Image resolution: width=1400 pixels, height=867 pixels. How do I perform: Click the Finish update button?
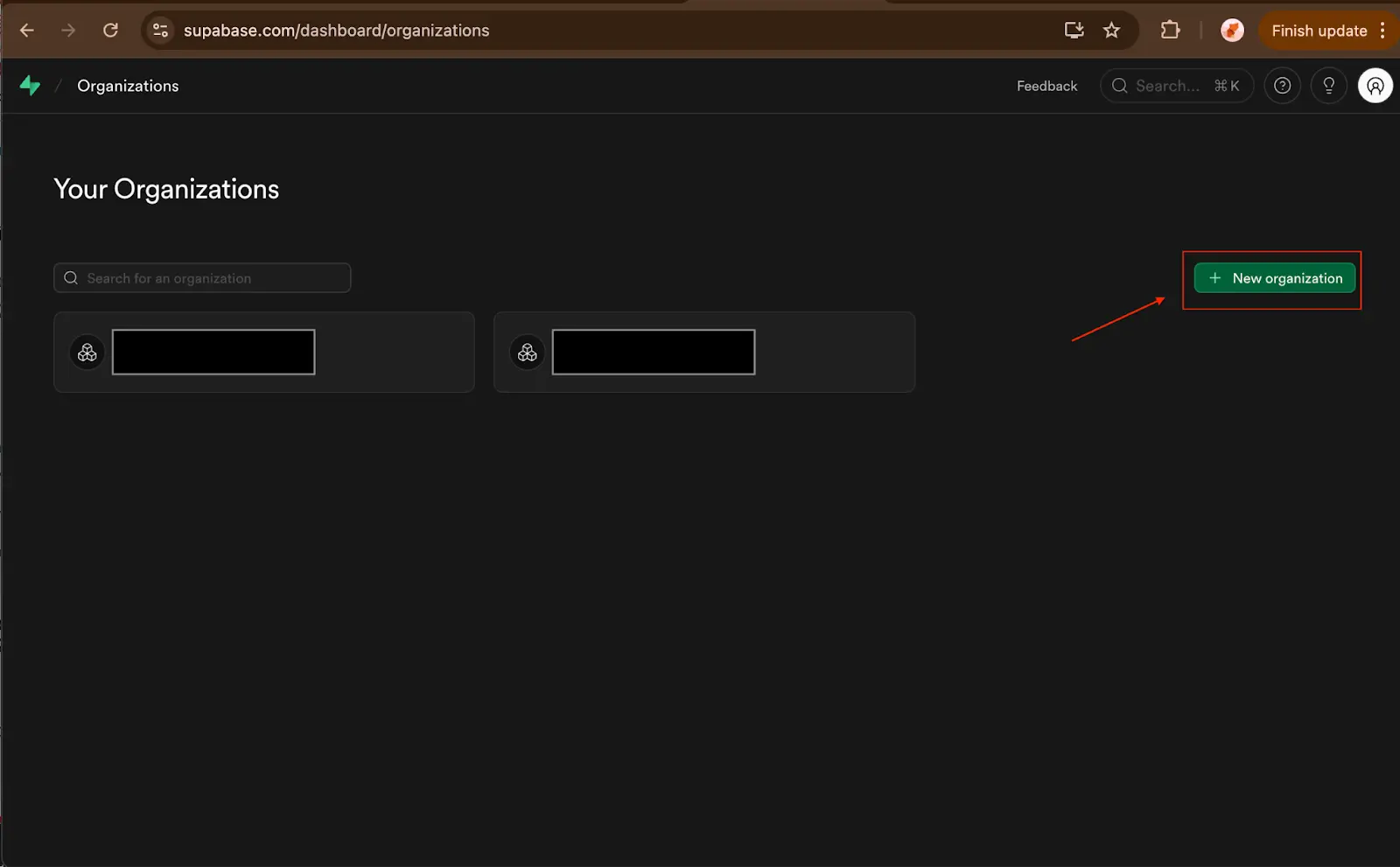point(1319,30)
